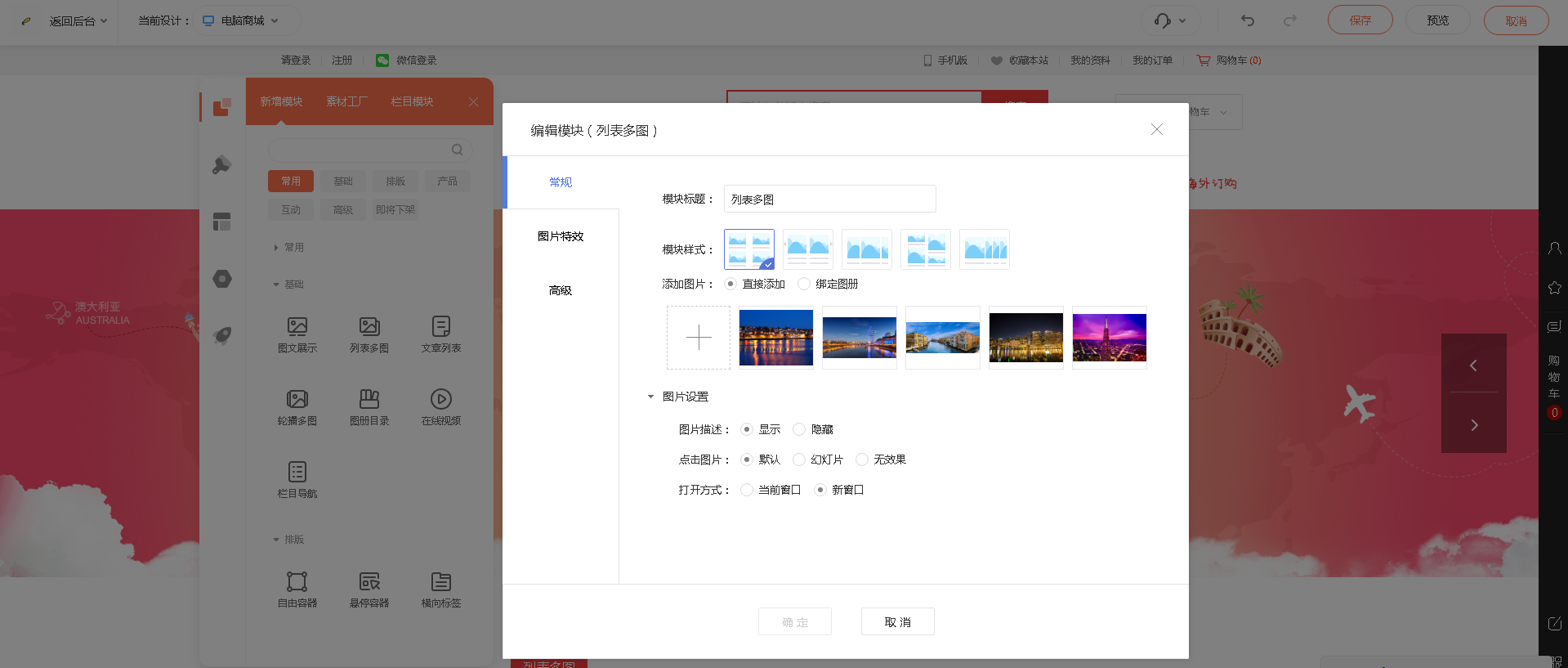Click the add image plus box
Viewport: 1568px width, 668px height.
point(699,338)
